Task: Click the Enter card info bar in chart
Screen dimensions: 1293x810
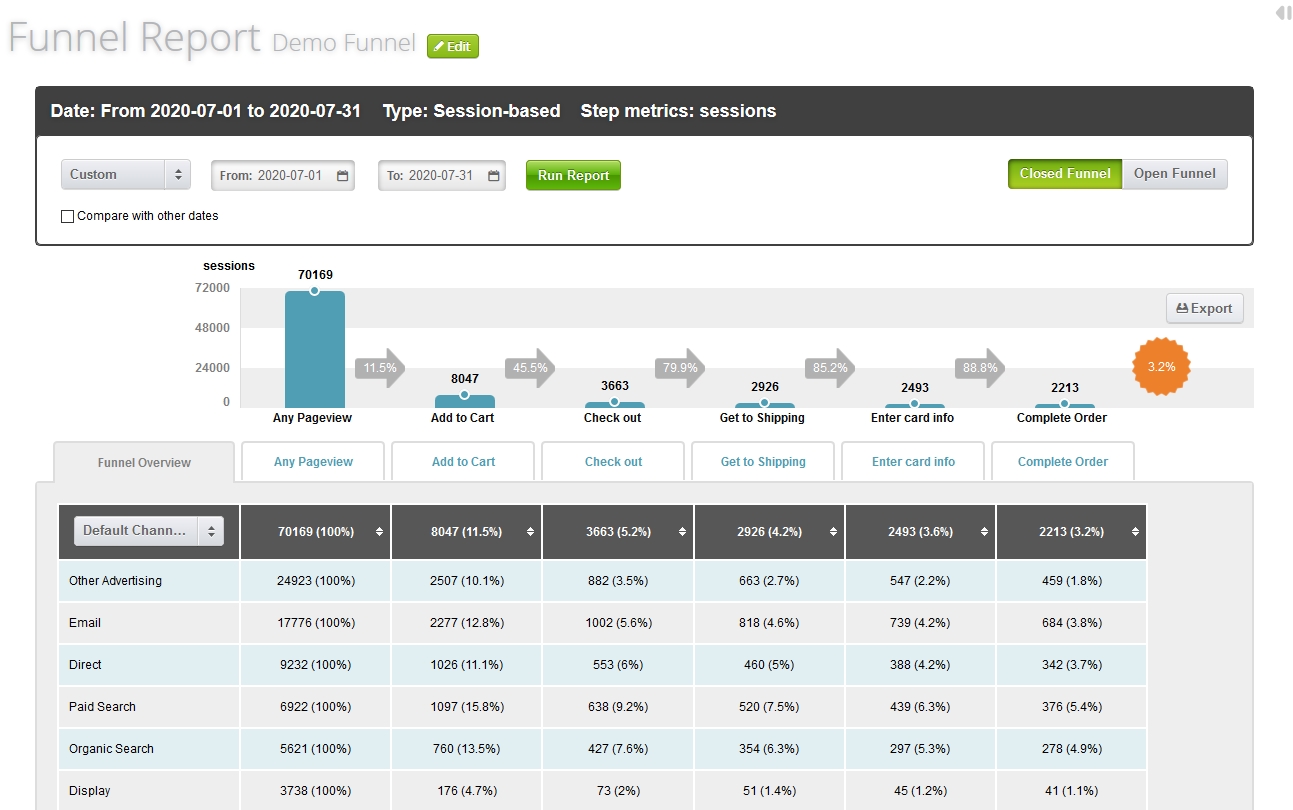Action: tap(914, 405)
